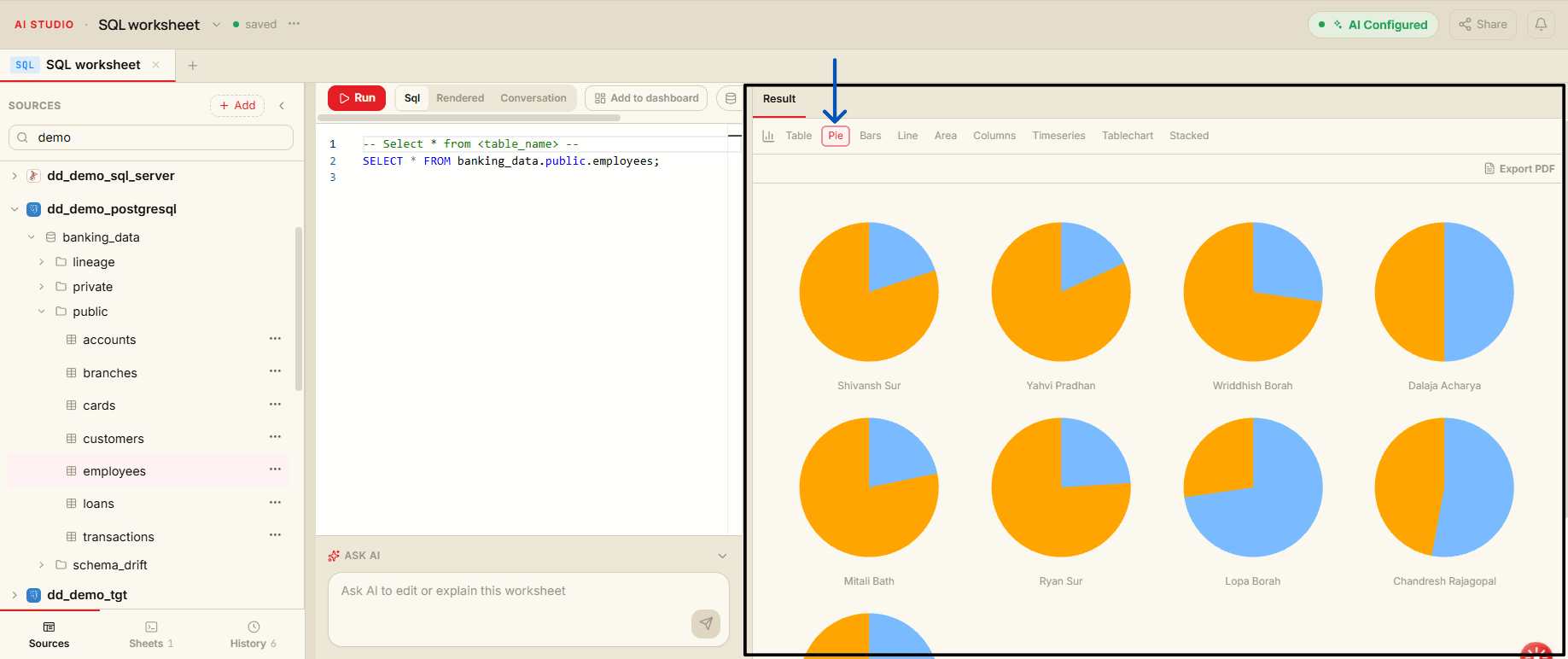The height and width of the screenshot is (659, 1568).
Task: Open more options for transactions table
Action: tap(275, 535)
